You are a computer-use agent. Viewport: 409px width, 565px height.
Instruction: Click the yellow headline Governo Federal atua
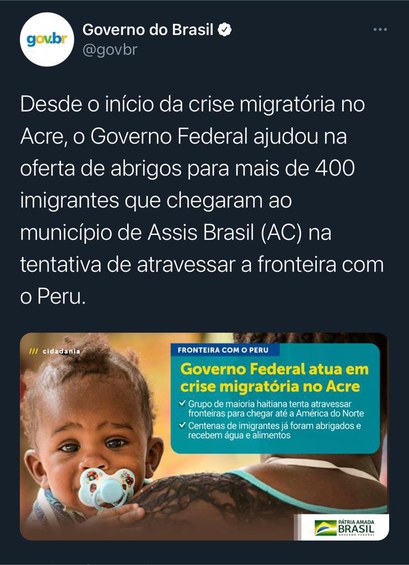coord(274,378)
